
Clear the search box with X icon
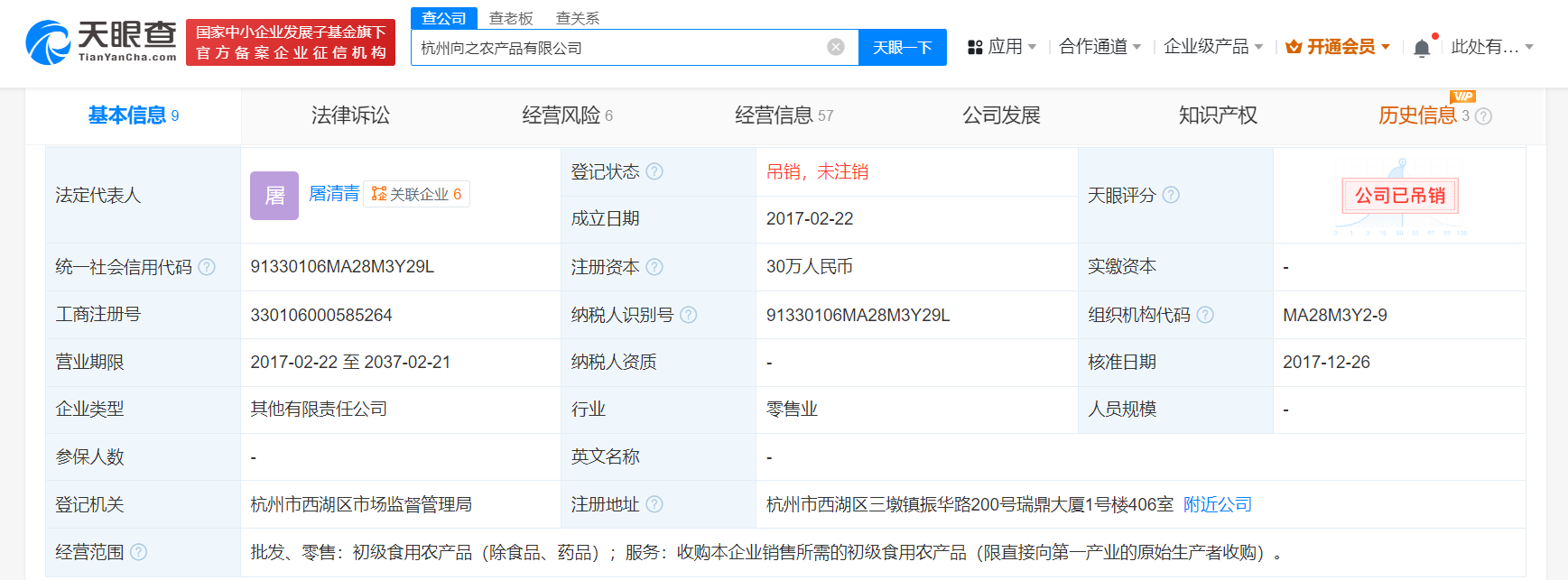click(x=836, y=47)
